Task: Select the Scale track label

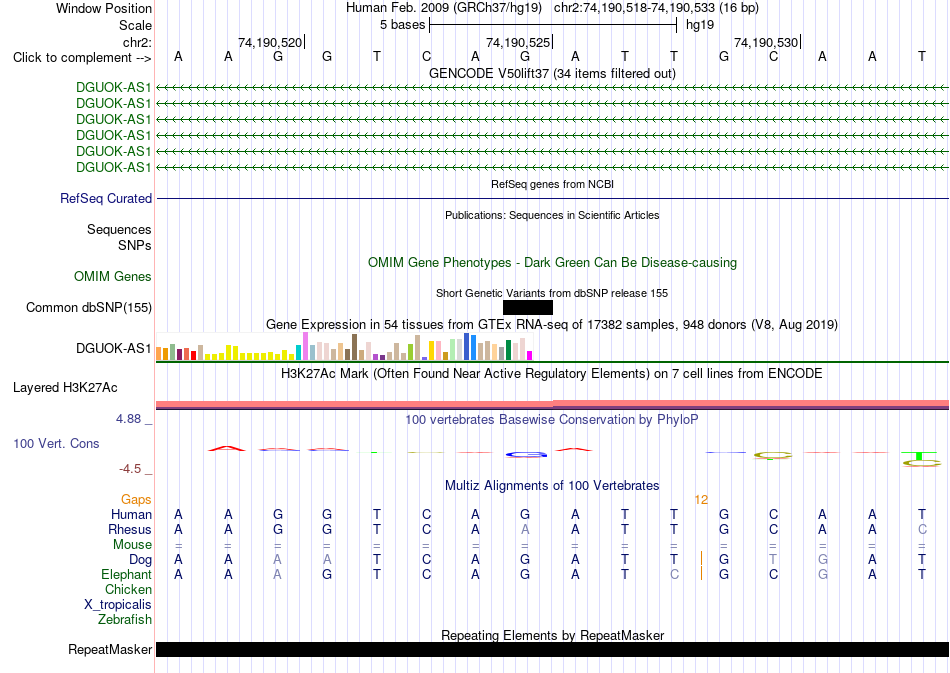Action: (135, 25)
